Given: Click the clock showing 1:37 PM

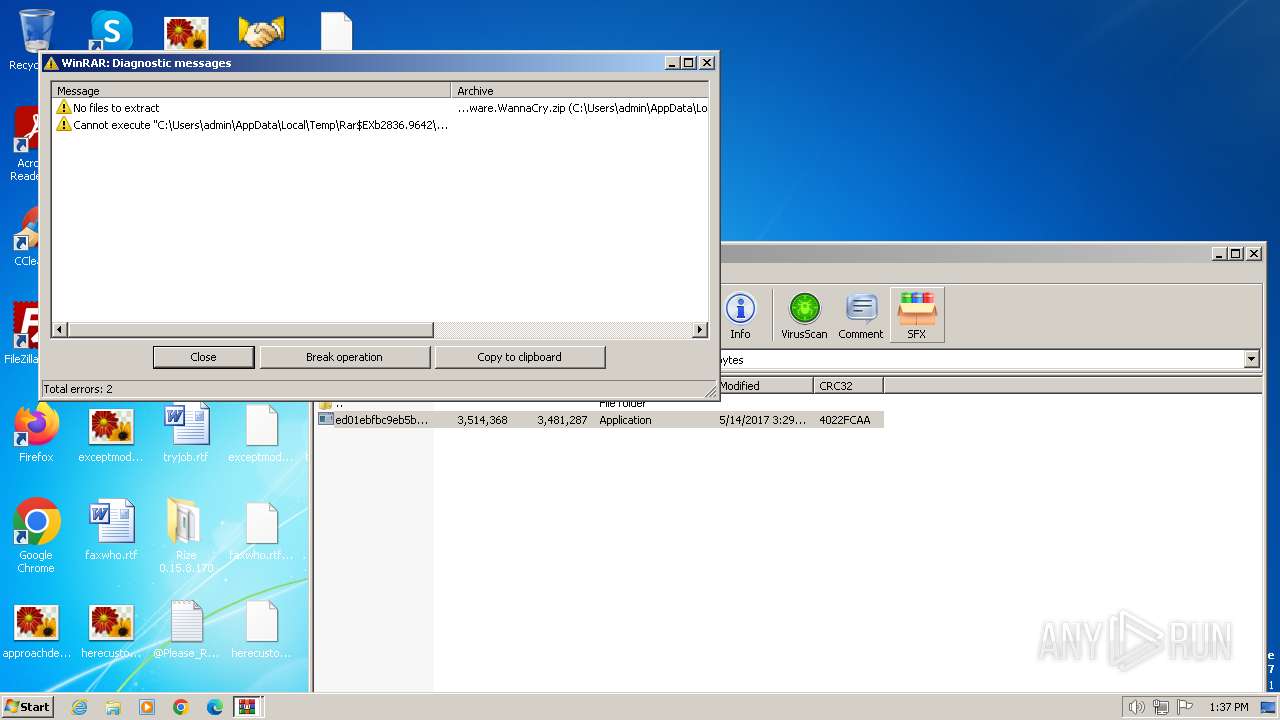Looking at the screenshot, I should [x=1228, y=707].
